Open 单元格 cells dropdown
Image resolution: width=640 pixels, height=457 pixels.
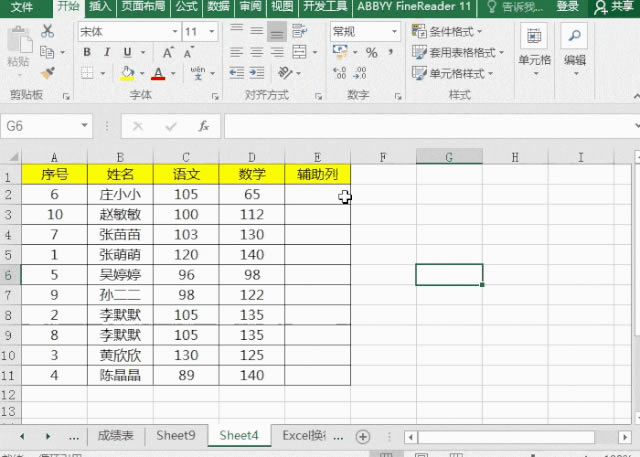(535, 50)
